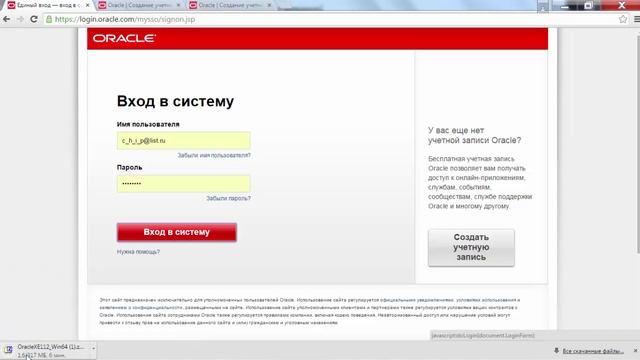Open the Нужна помощь? help link

138,252
